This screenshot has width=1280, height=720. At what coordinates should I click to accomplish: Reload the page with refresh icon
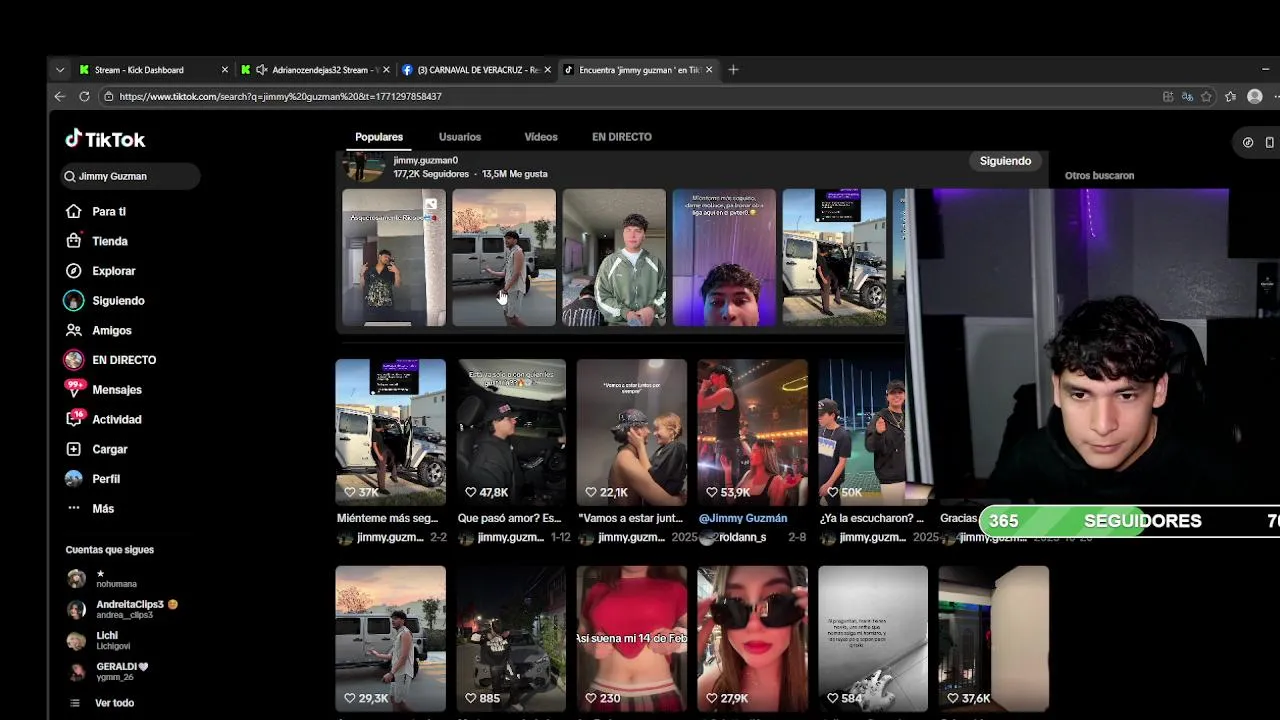coord(84,96)
